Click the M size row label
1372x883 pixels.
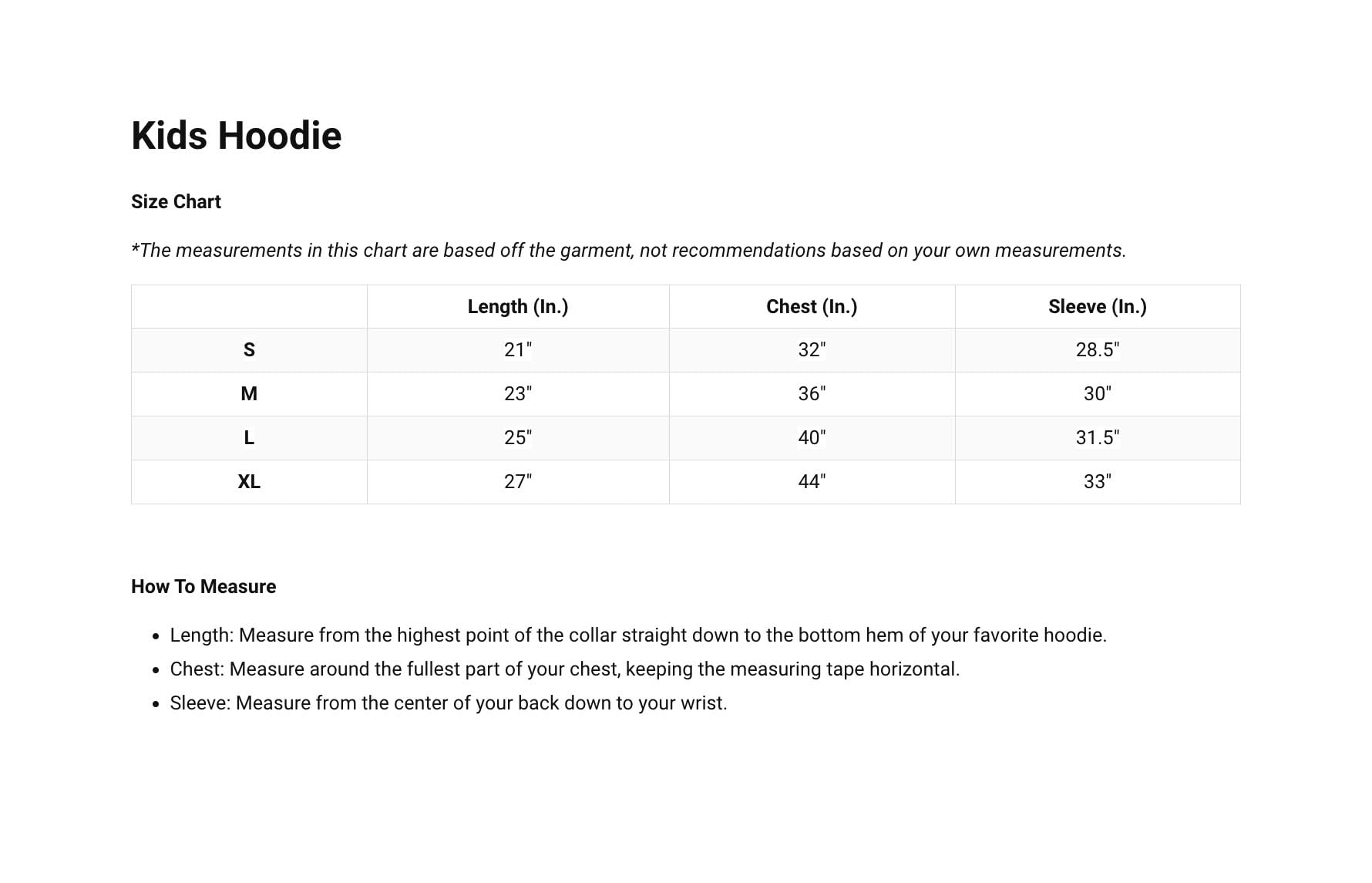tap(249, 394)
